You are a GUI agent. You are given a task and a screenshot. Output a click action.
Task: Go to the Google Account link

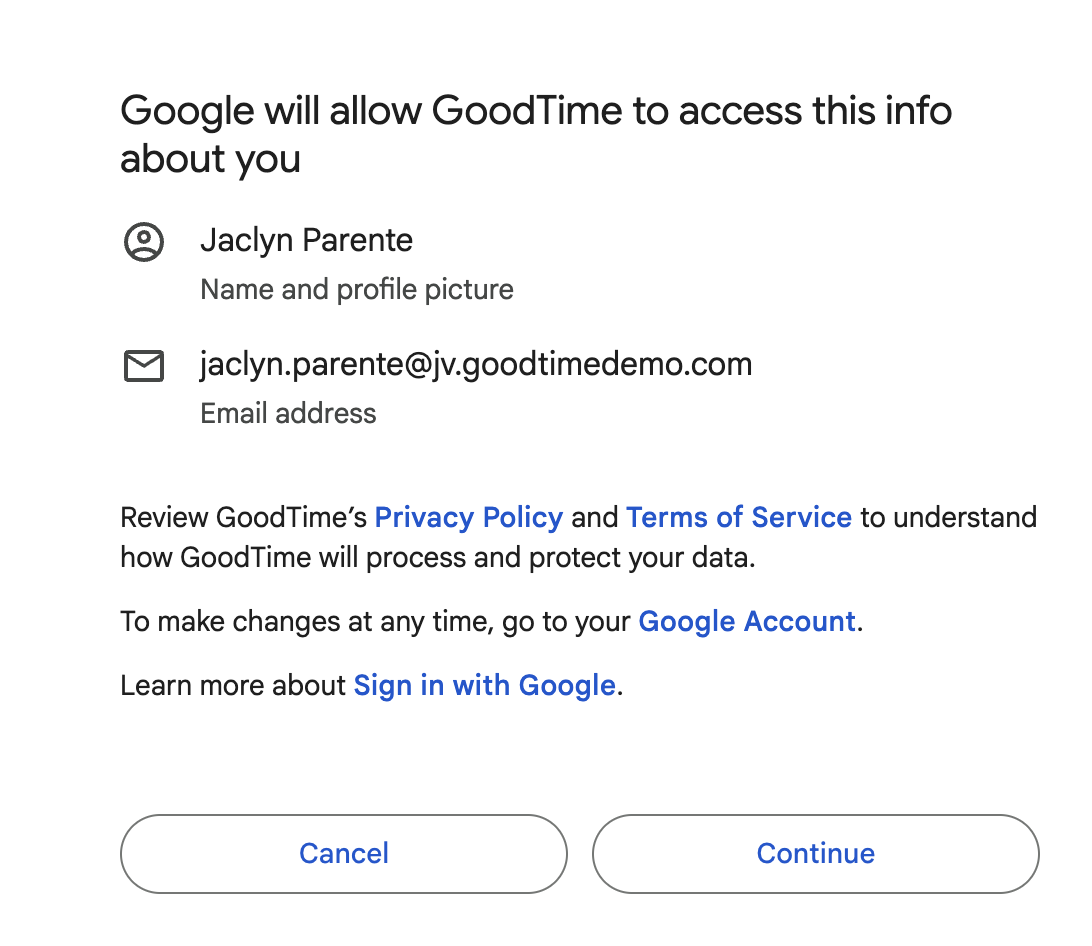coord(746,622)
